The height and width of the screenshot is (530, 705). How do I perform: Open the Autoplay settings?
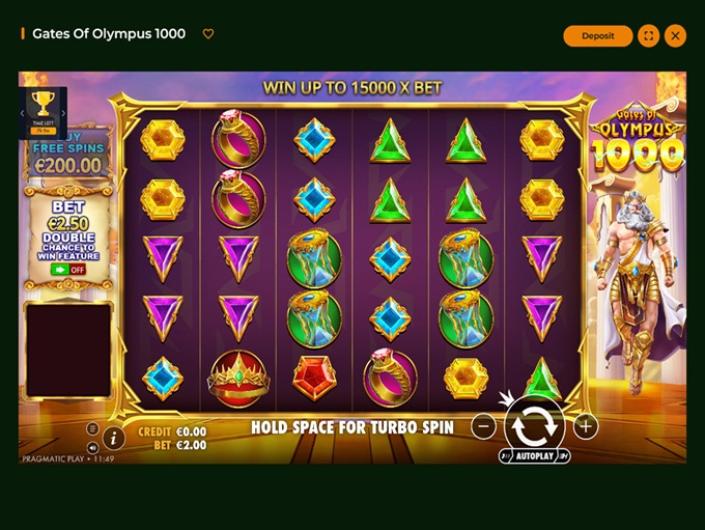click(535, 456)
